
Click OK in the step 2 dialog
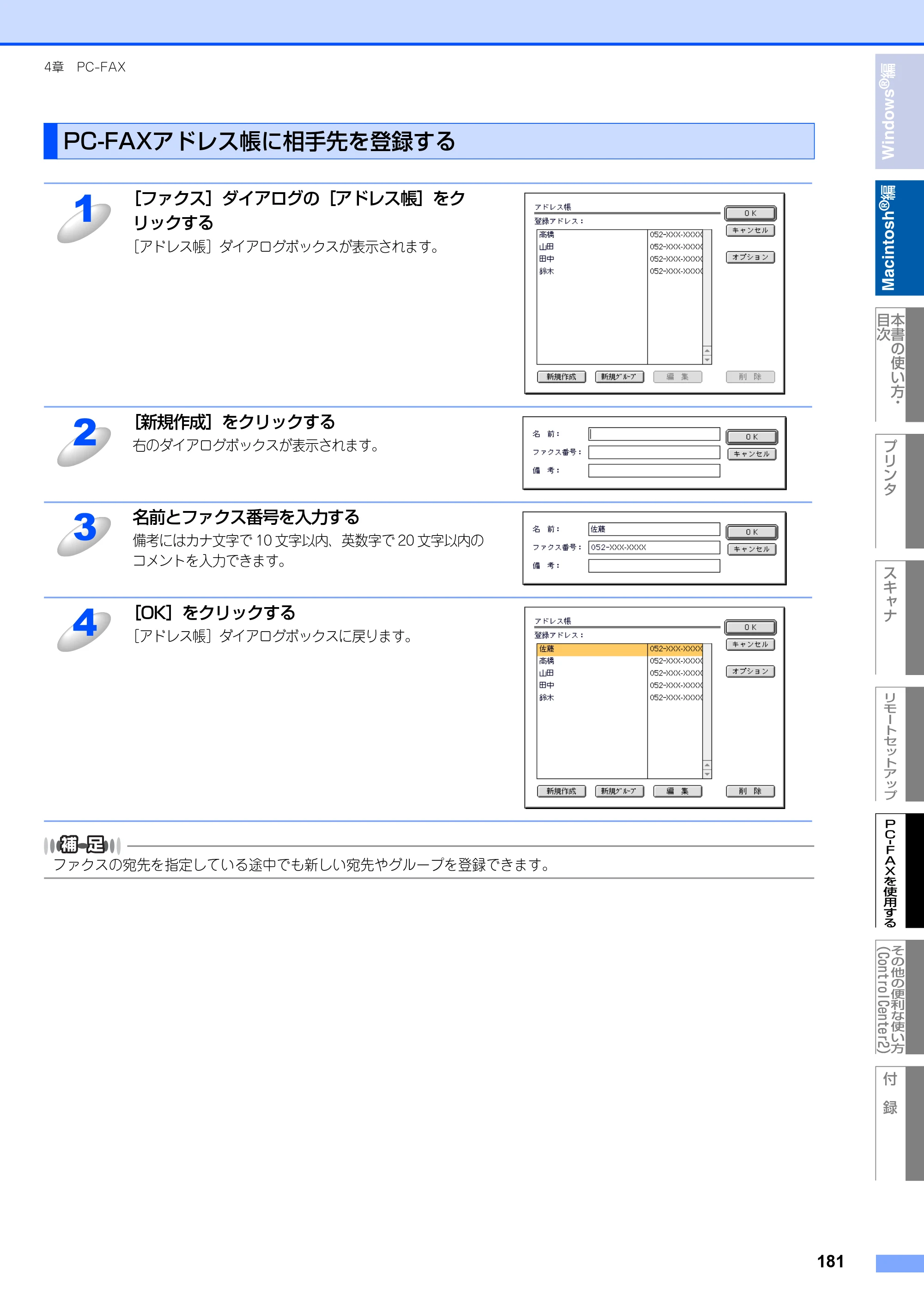(752, 437)
